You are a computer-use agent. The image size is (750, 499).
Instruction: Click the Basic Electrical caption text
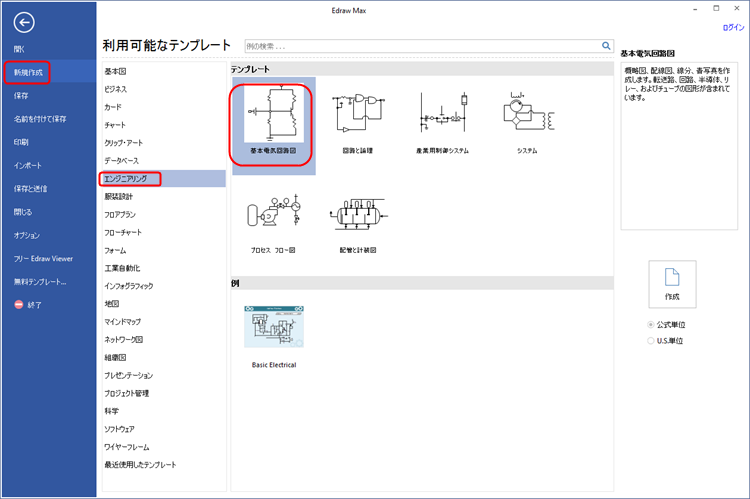(x=274, y=365)
